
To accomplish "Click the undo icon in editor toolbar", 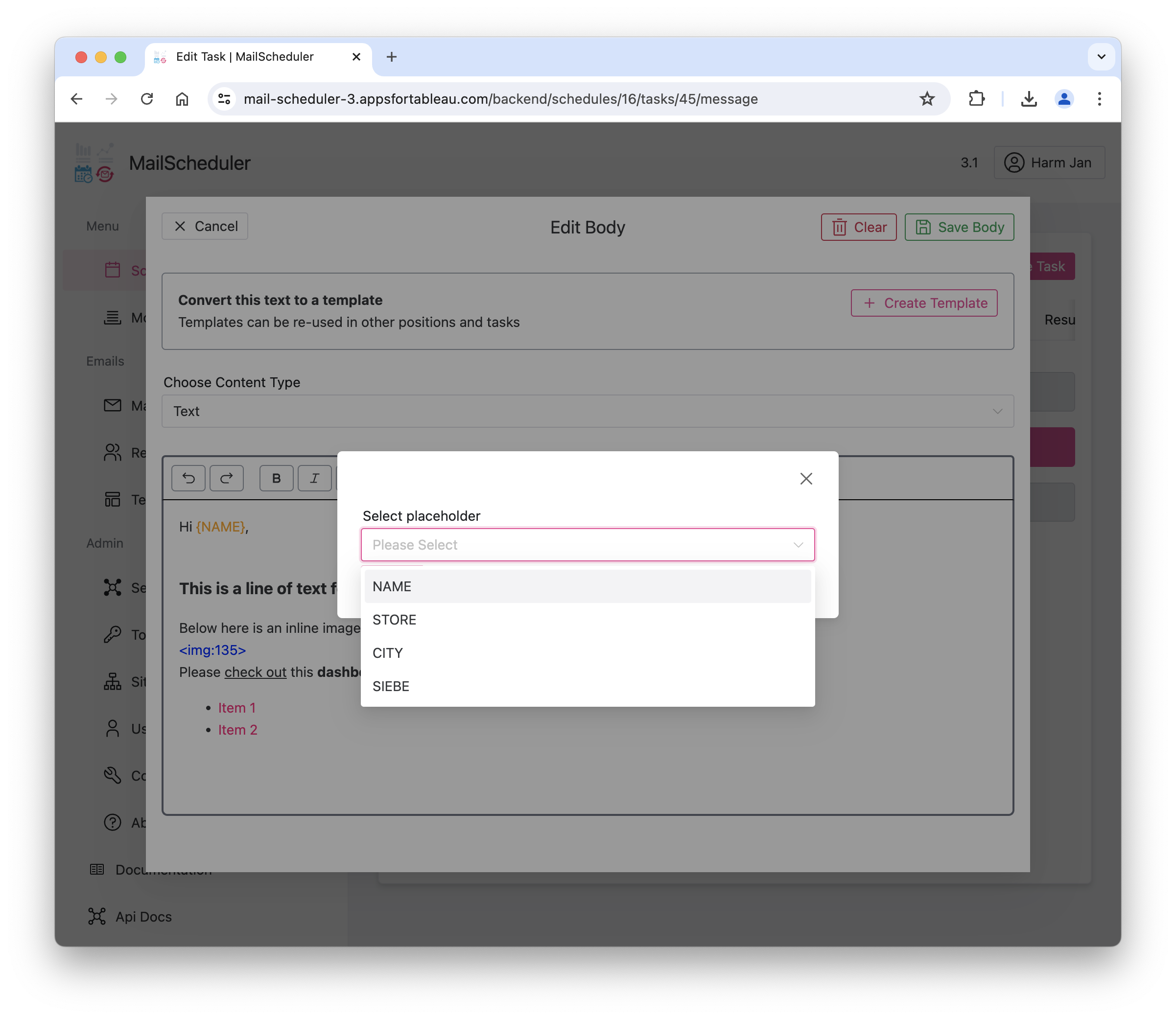I will pos(188,478).
